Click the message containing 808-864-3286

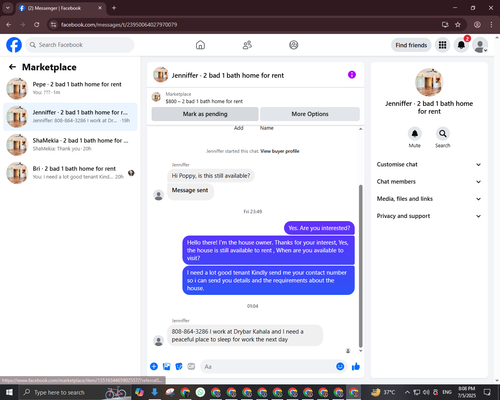point(245,335)
